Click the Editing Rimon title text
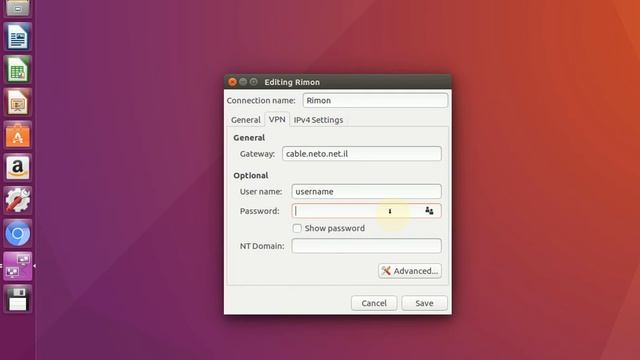Viewport: 640px width, 360px height. click(292, 82)
